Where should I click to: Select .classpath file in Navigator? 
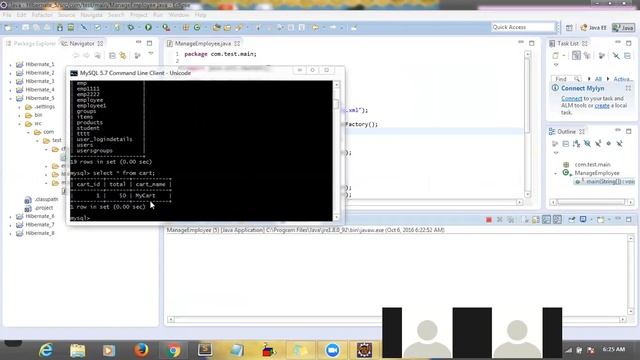click(41, 199)
